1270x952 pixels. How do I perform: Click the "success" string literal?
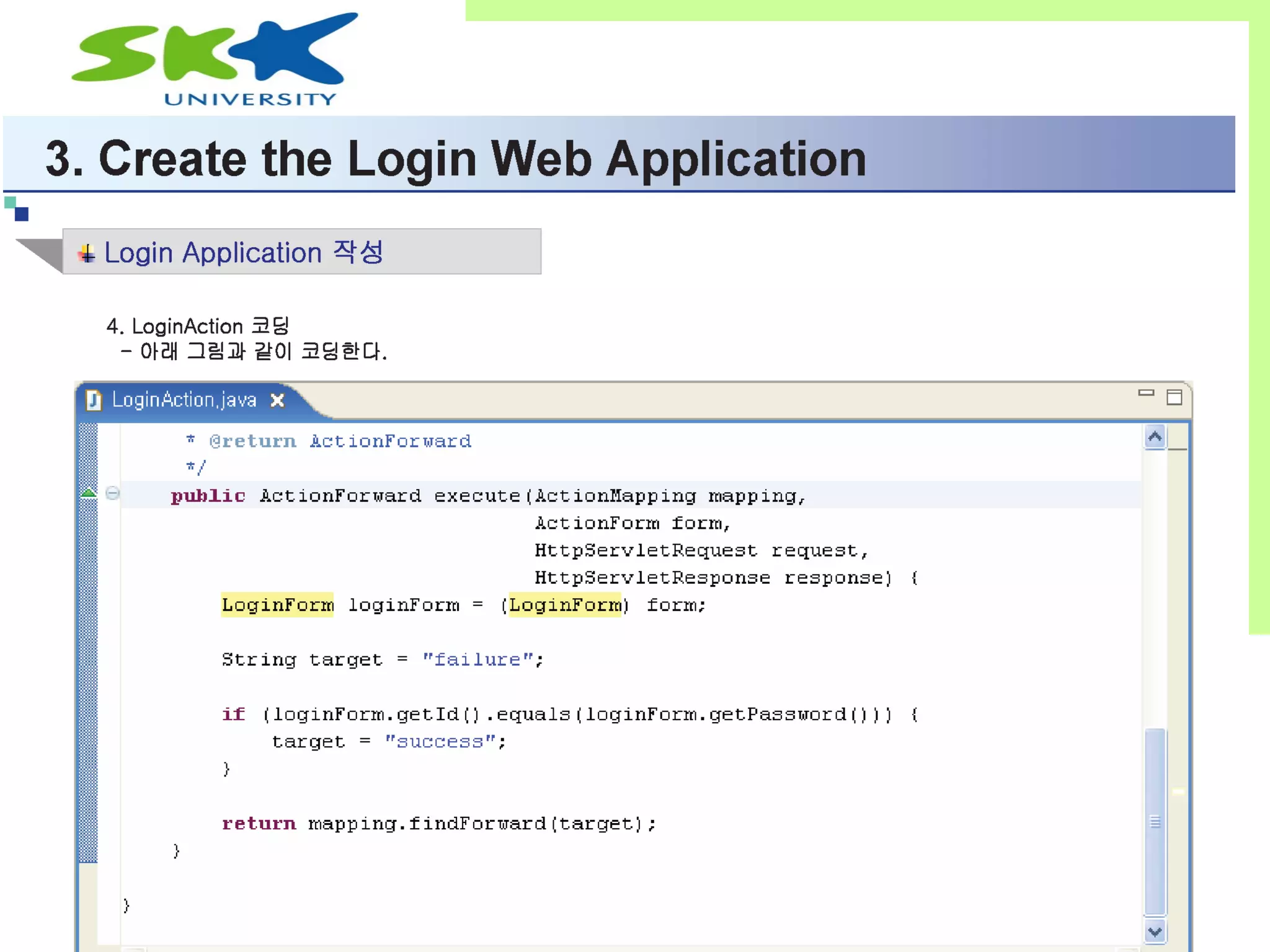point(440,742)
